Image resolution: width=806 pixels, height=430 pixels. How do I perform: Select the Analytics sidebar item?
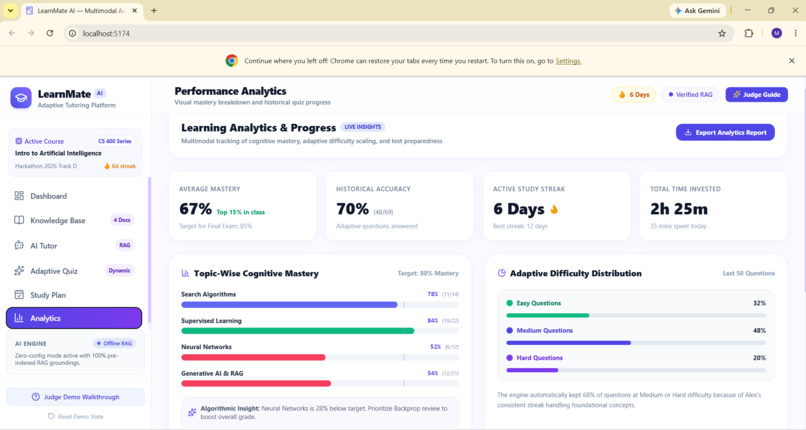tap(74, 318)
